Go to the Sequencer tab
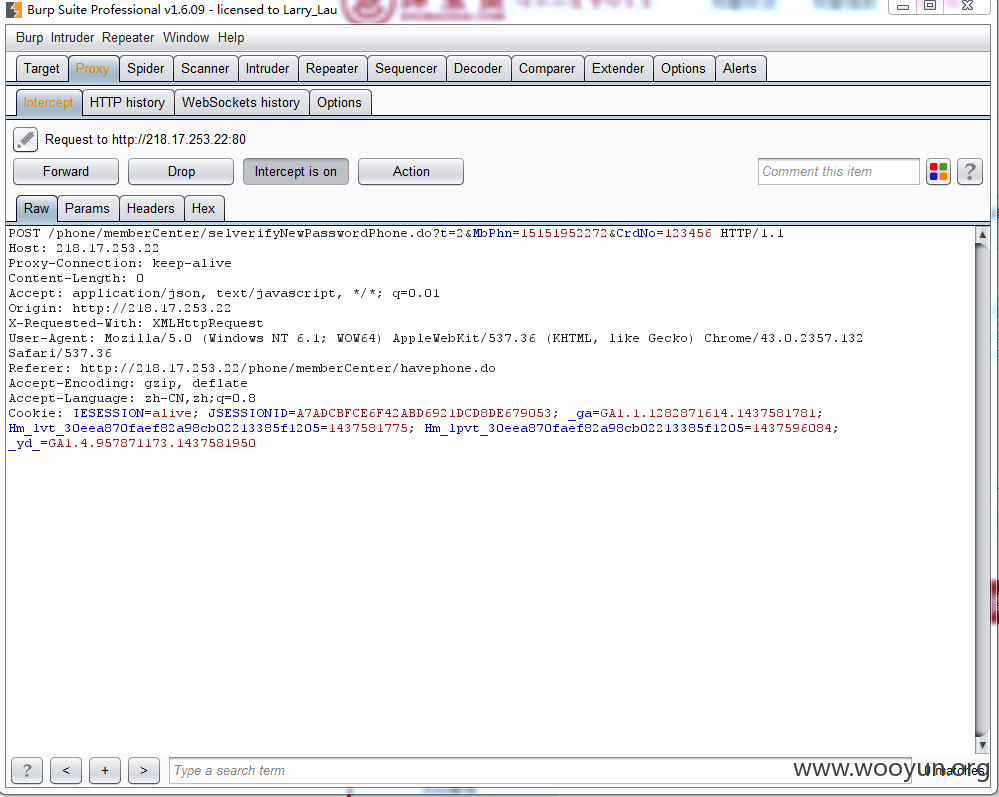999x797 pixels. click(406, 69)
